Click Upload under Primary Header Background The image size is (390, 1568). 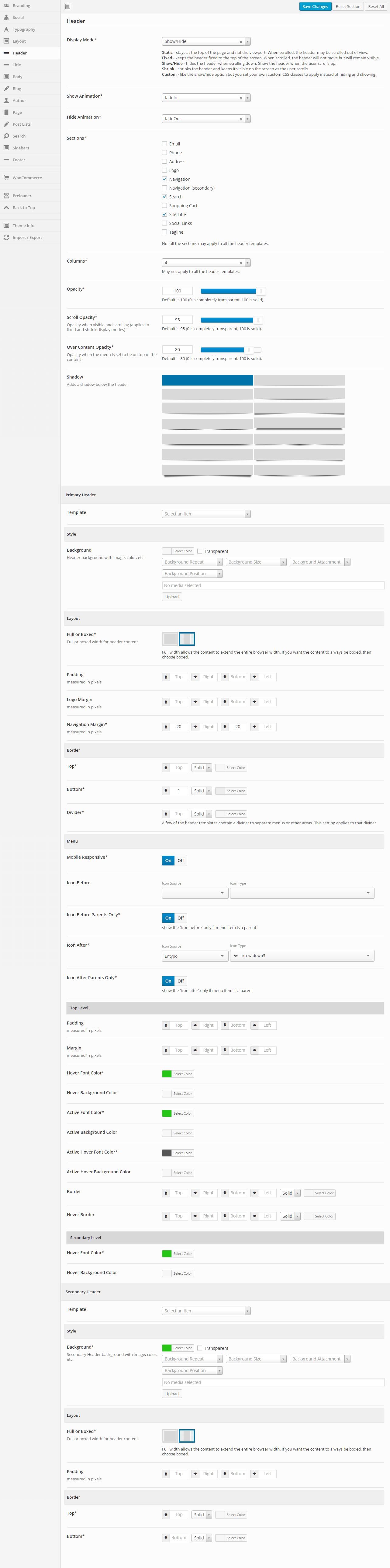[x=172, y=597]
